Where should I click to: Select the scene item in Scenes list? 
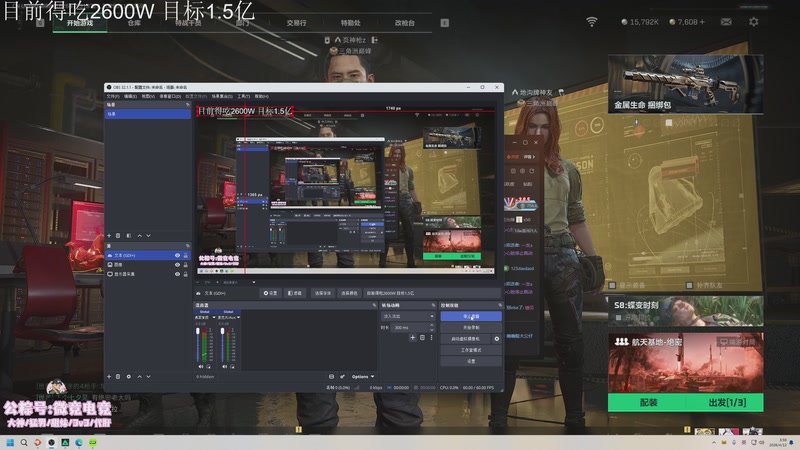tap(148, 114)
